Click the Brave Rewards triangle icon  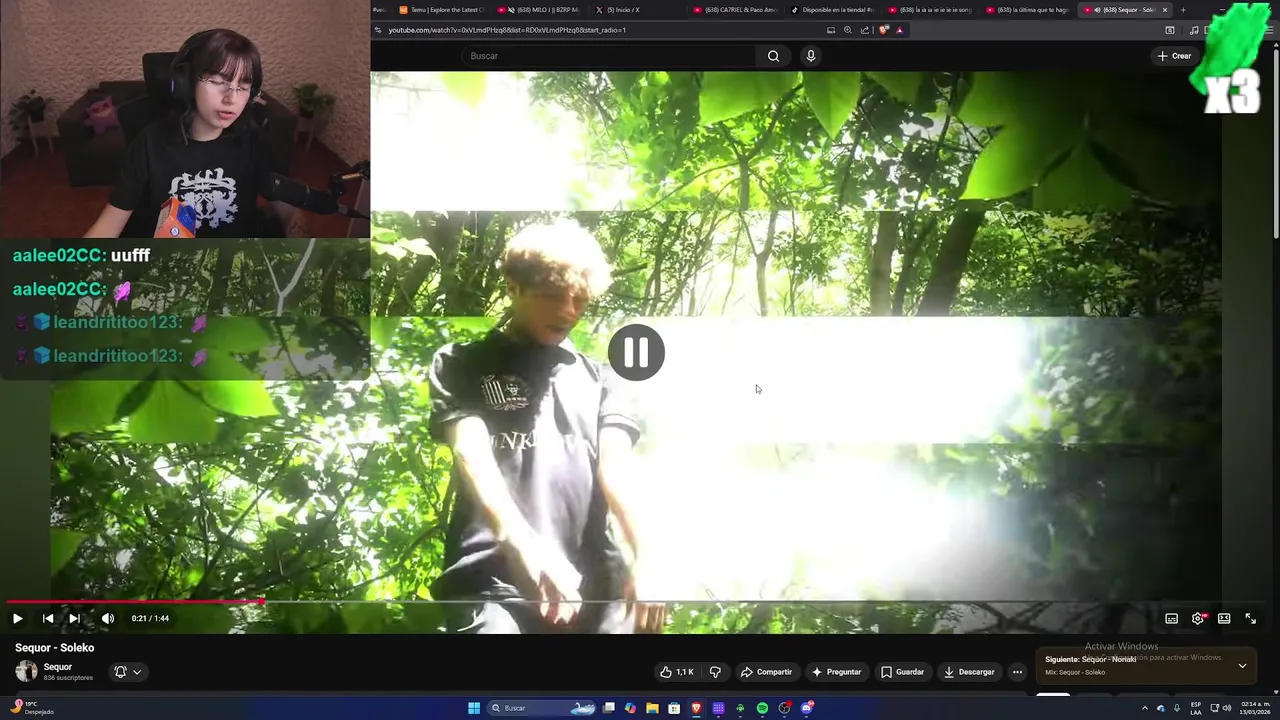899,30
